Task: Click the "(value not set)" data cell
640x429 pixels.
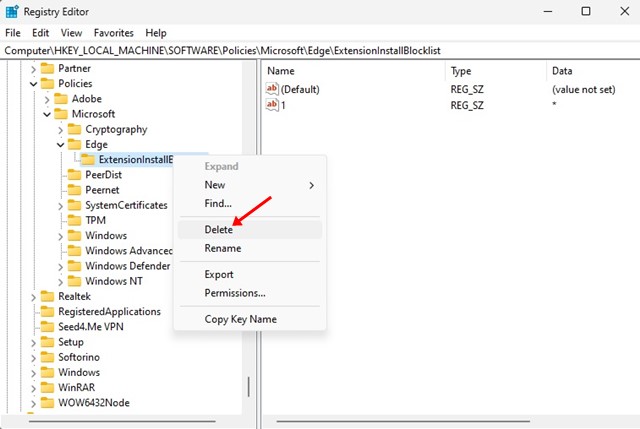Action: [x=583, y=89]
